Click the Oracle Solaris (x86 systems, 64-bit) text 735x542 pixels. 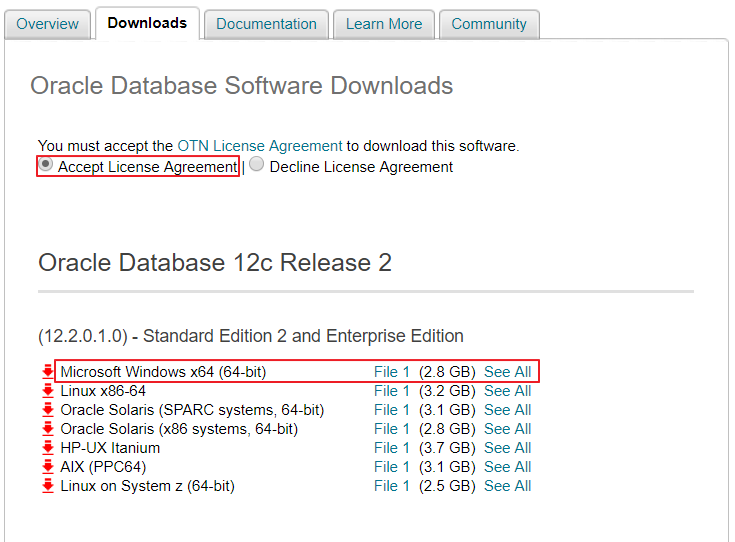coord(179,429)
